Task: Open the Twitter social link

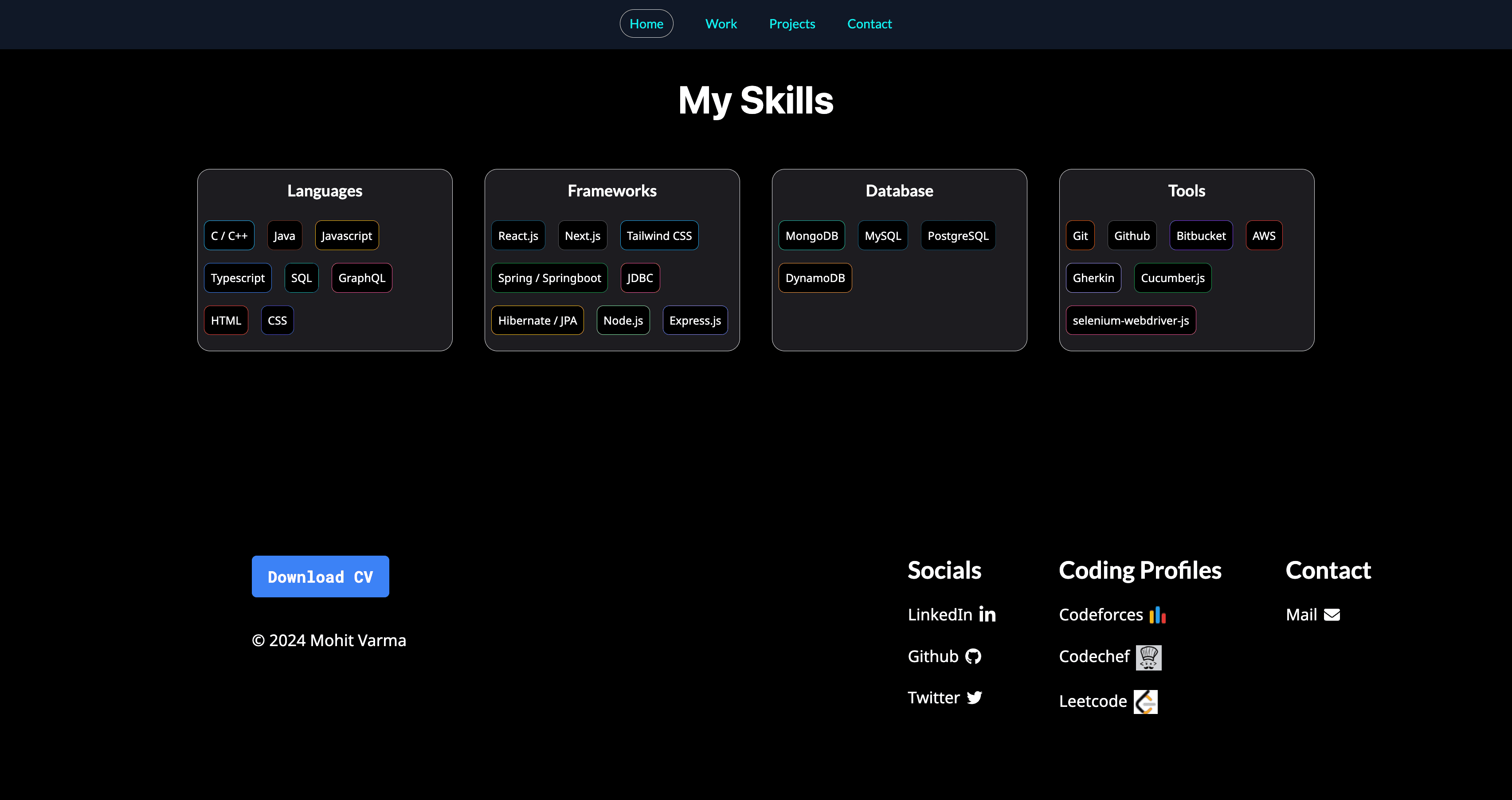Action: (945, 697)
